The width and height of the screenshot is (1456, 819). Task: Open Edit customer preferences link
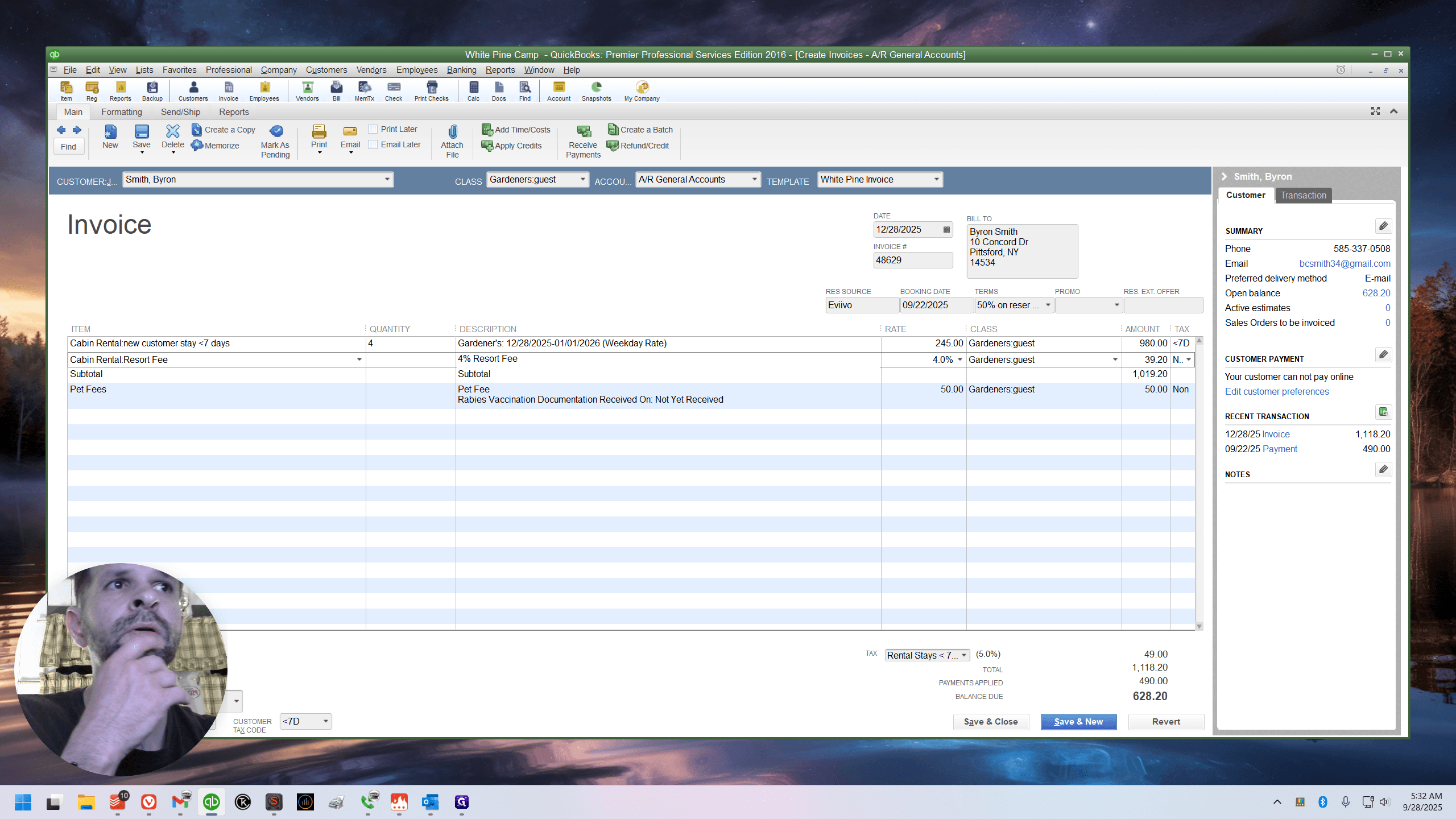coord(1277,392)
